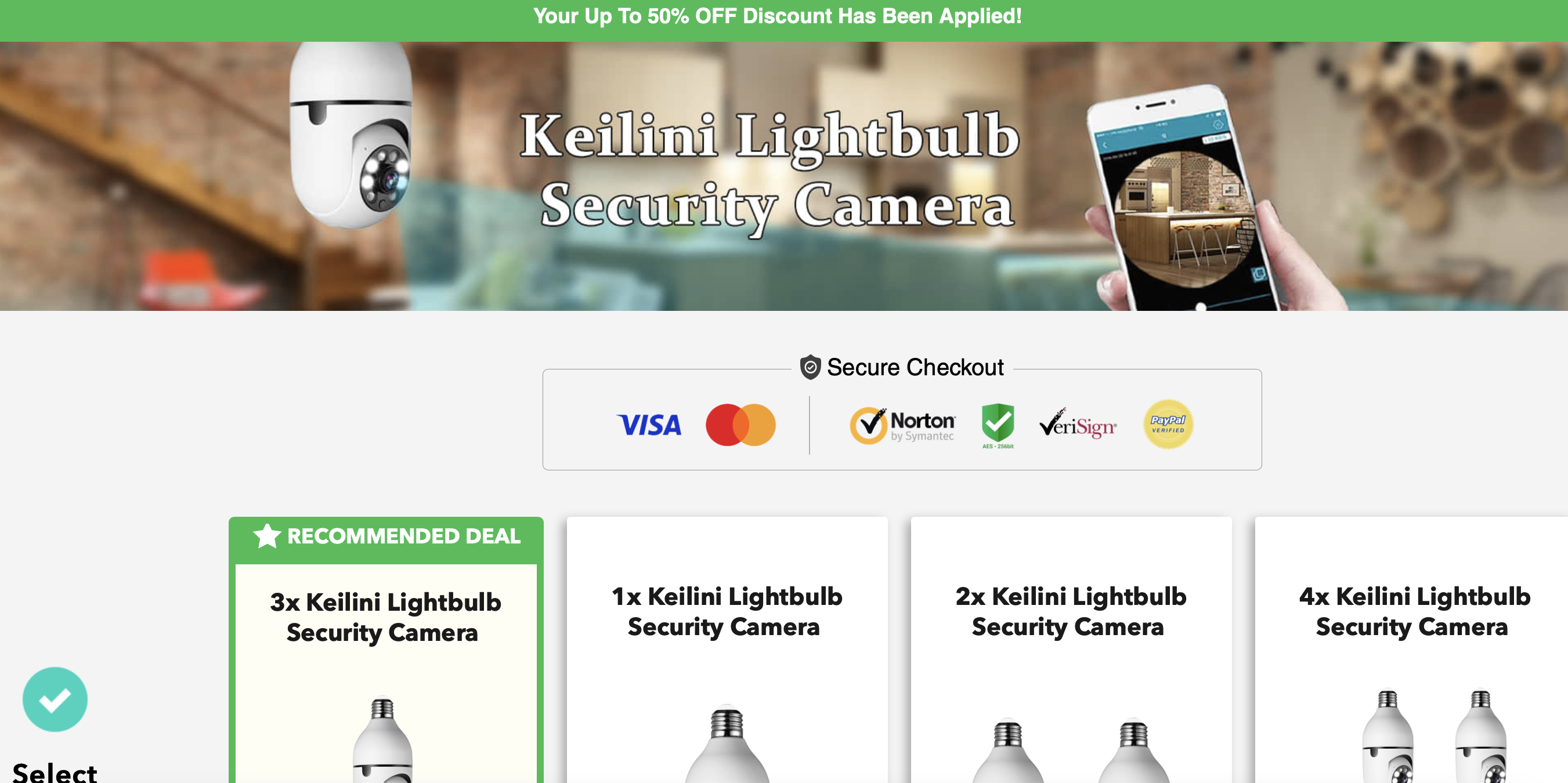Click the camera bulb image in the hero banner
The image size is (1568, 783).
coord(350,135)
